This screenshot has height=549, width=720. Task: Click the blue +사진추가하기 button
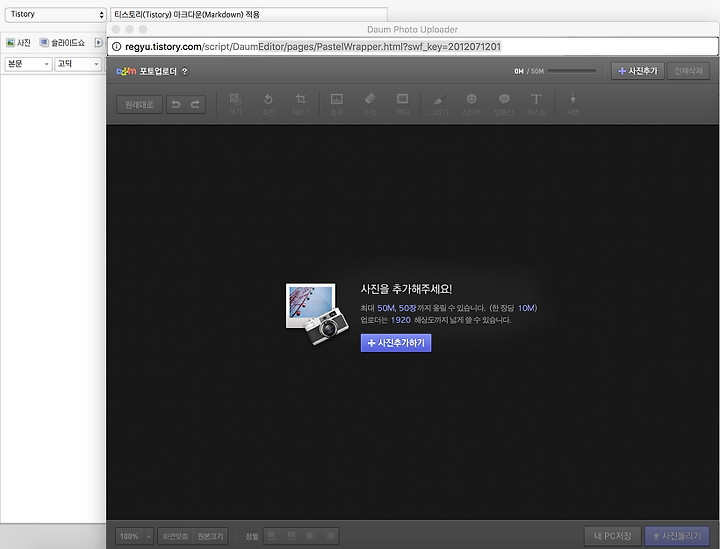click(396, 343)
